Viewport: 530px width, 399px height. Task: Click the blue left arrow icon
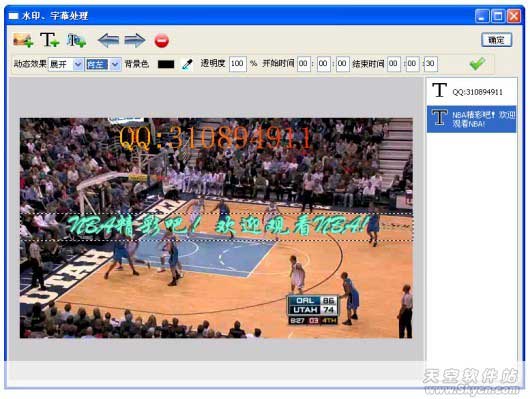pyautogui.click(x=108, y=40)
